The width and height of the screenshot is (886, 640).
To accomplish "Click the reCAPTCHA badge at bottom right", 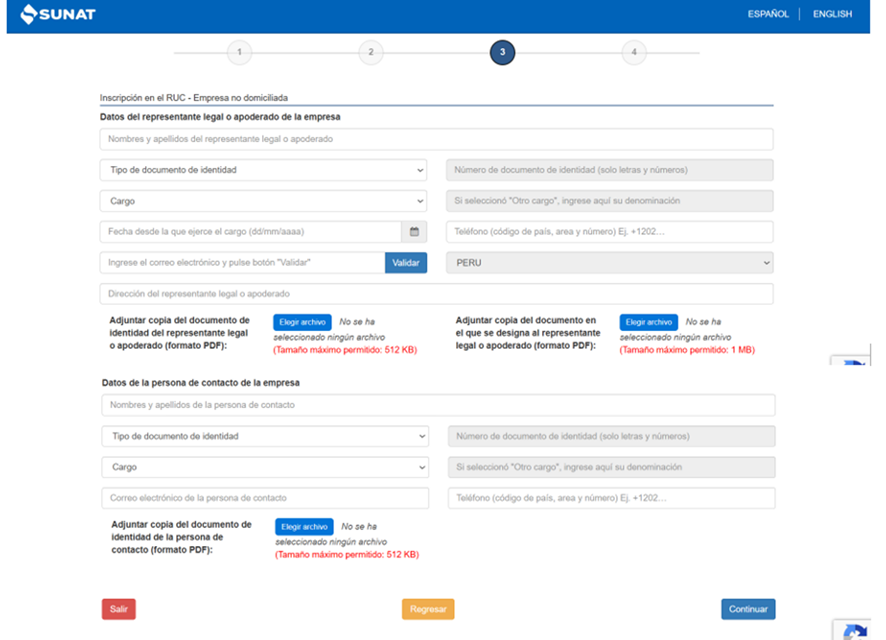I will 853,630.
